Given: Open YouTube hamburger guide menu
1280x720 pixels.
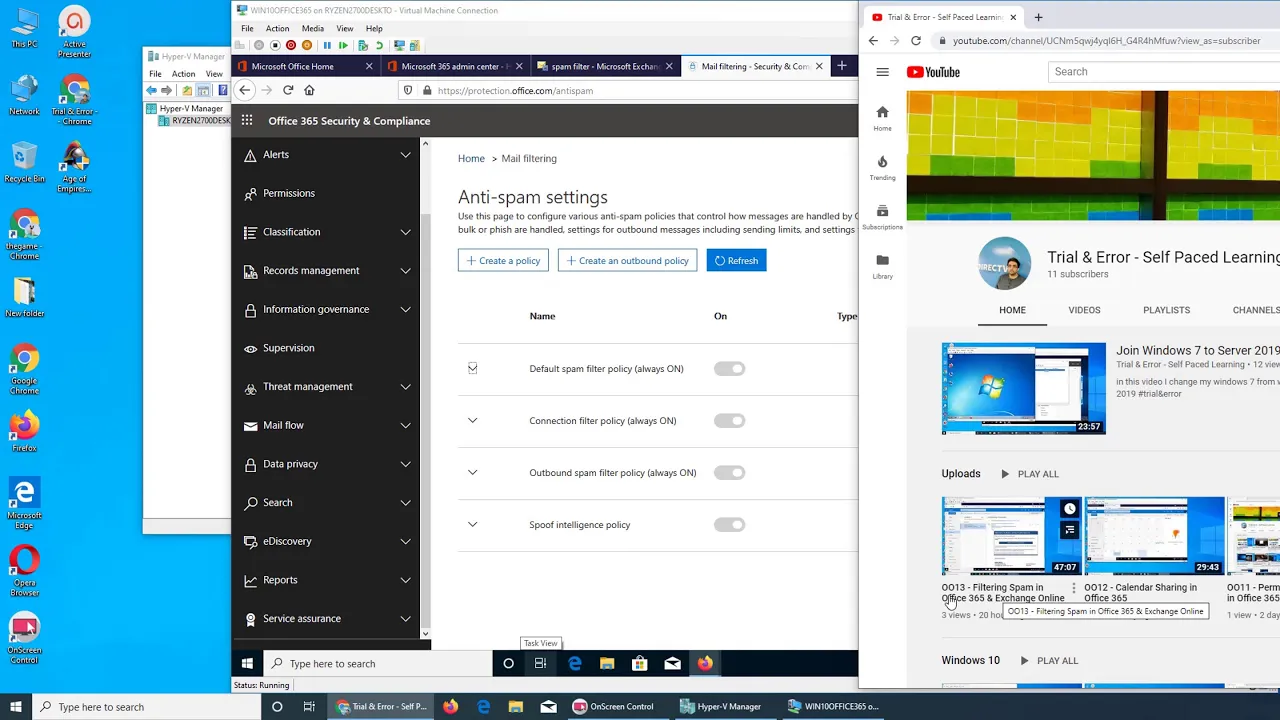Looking at the screenshot, I should [882, 72].
